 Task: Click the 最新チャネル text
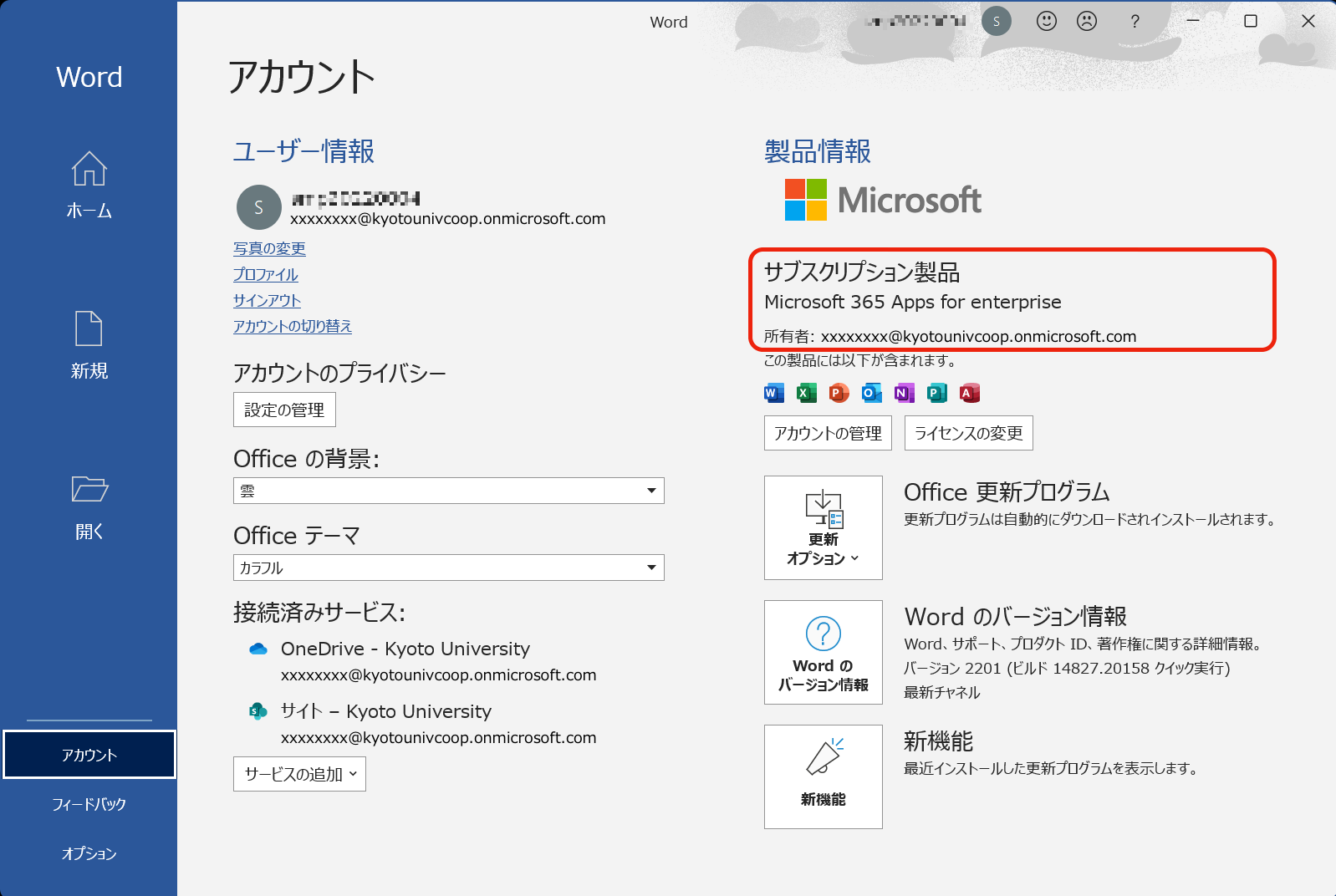[942, 692]
